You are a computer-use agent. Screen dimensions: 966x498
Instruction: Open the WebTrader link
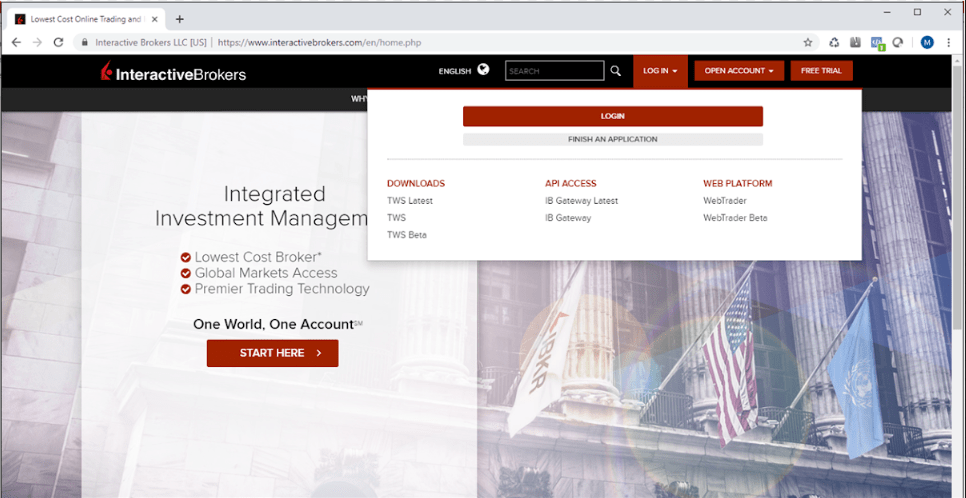(724, 201)
